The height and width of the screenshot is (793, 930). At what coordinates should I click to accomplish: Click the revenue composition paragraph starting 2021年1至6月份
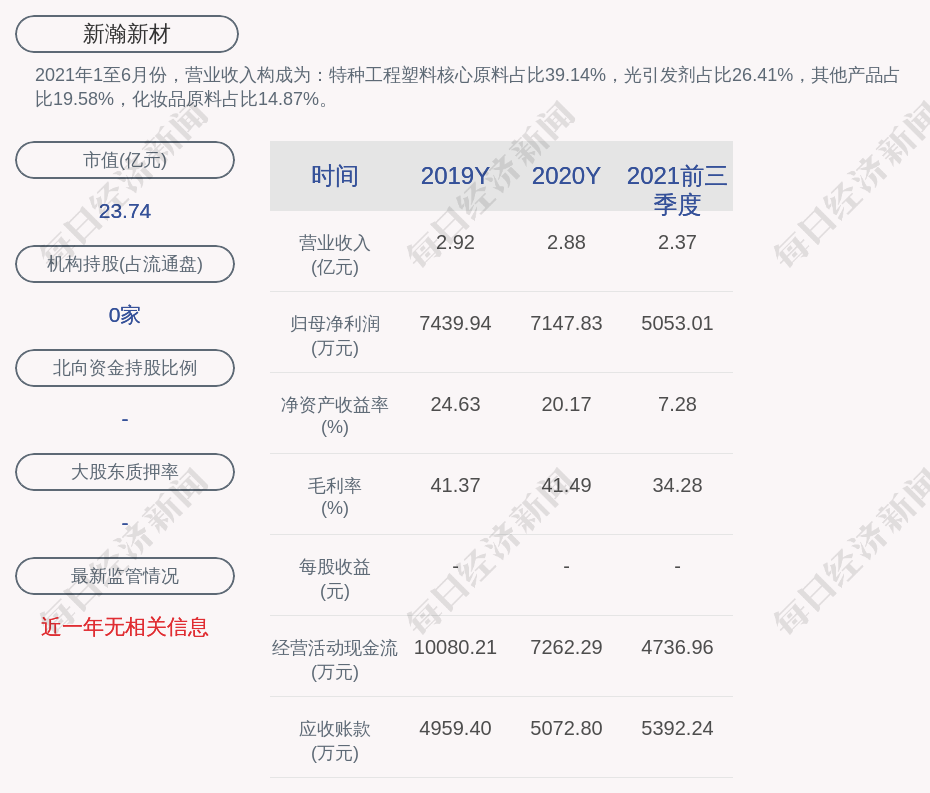[x=467, y=87]
